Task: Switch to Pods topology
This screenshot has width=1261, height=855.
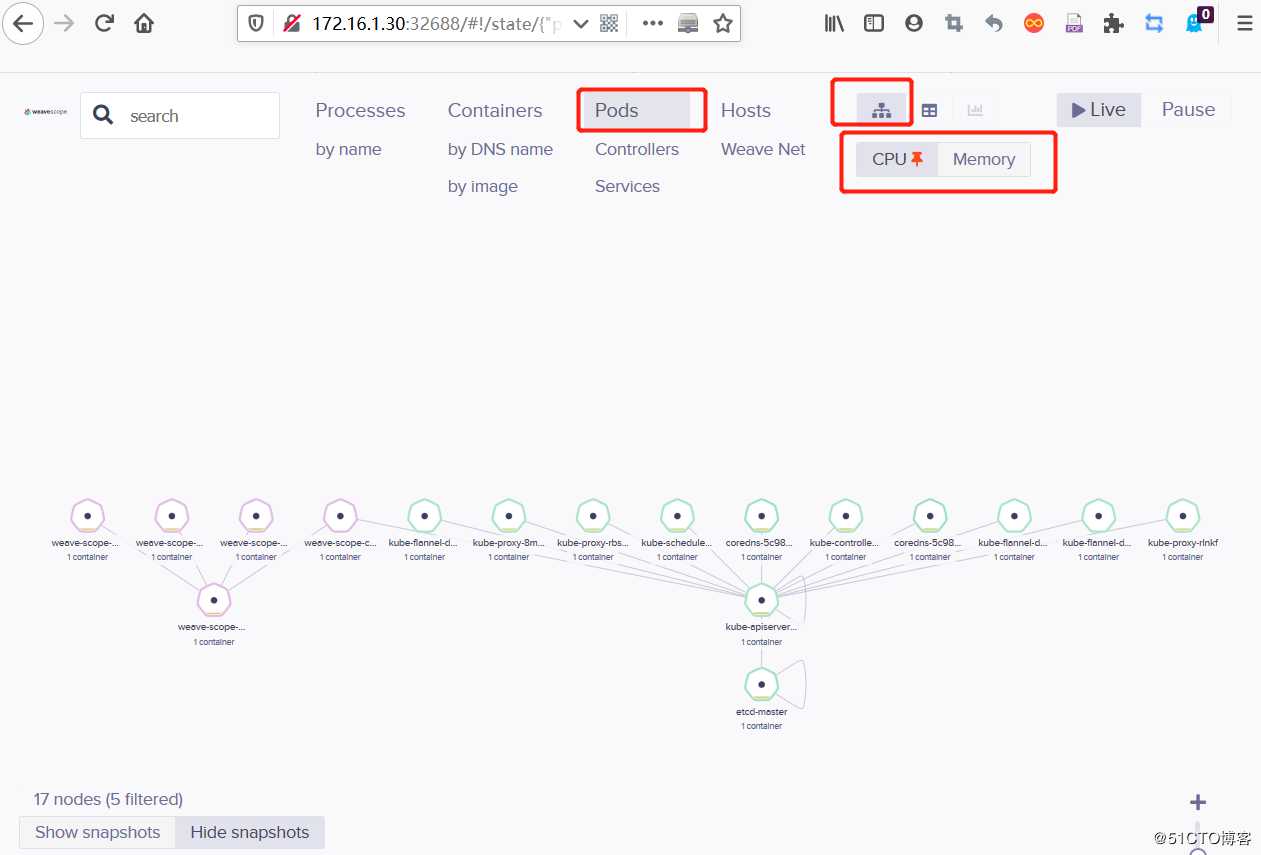Action: click(637, 110)
